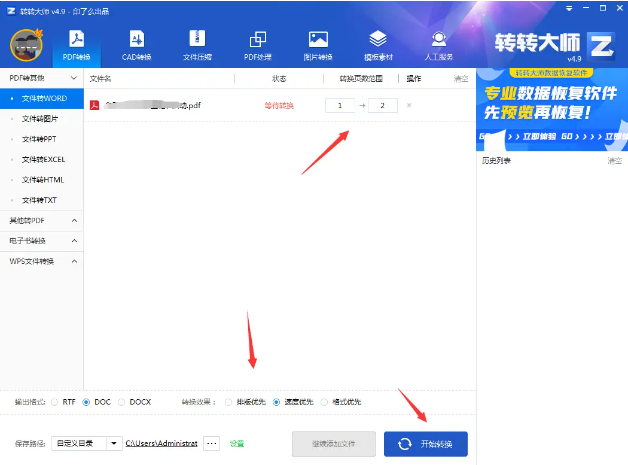The image size is (628, 465).
Task: Select DOC output format
Action: click(x=86, y=402)
